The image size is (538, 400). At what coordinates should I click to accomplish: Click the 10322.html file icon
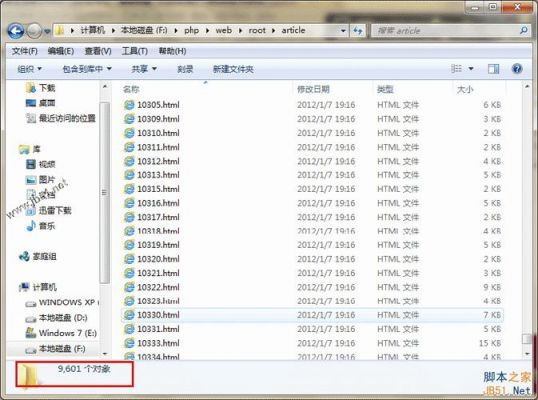tap(129, 287)
